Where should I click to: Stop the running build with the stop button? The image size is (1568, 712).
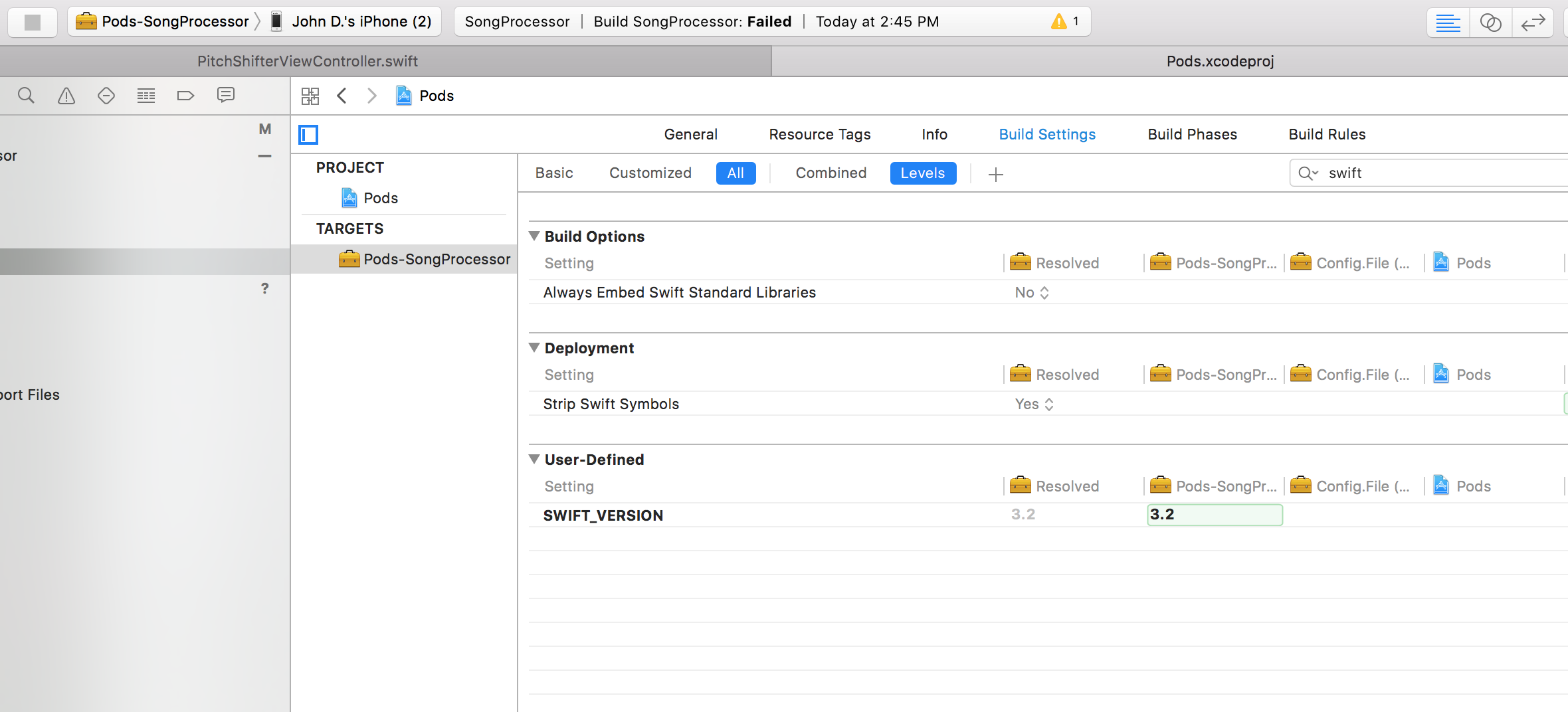[x=32, y=22]
